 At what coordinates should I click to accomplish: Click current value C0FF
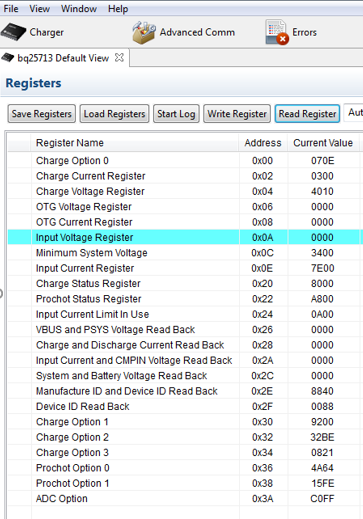click(x=323, y=498)
